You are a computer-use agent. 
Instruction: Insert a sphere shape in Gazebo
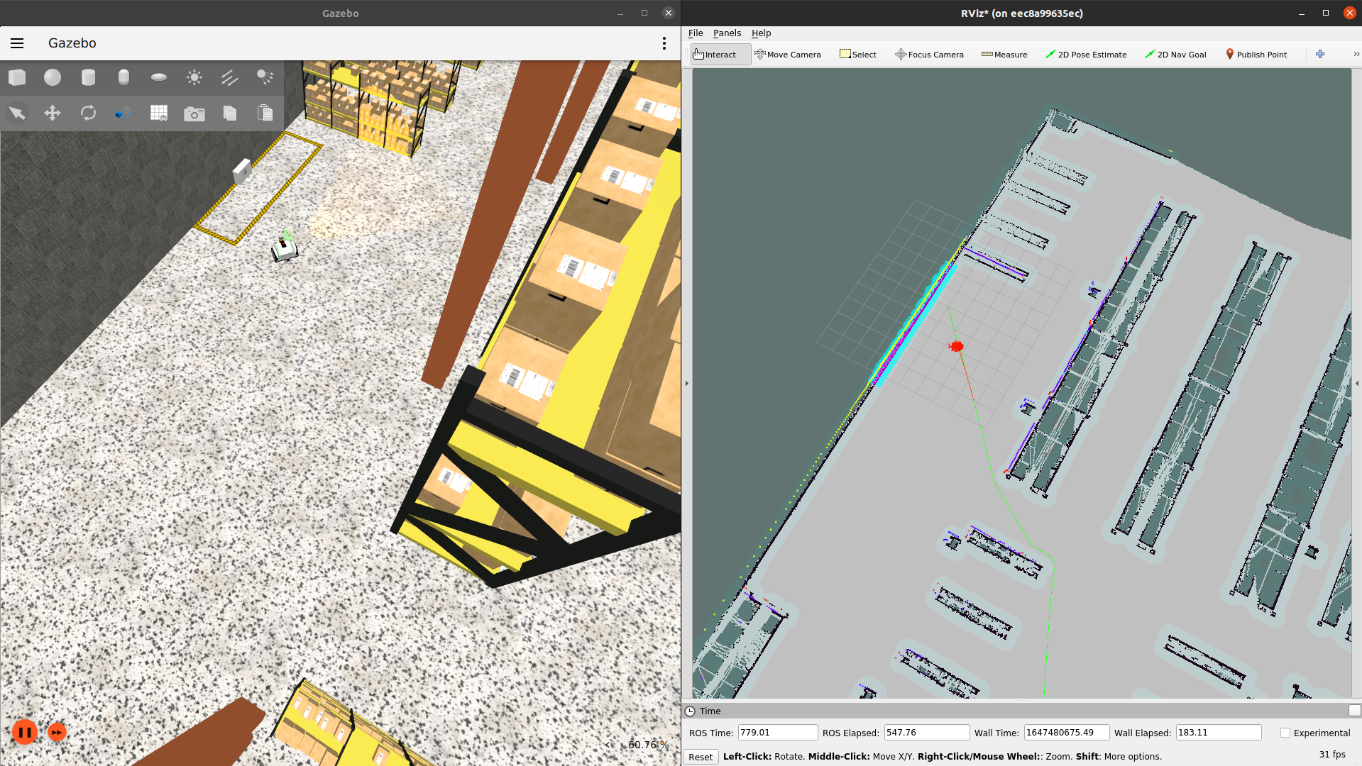click(x=52, y=77)
